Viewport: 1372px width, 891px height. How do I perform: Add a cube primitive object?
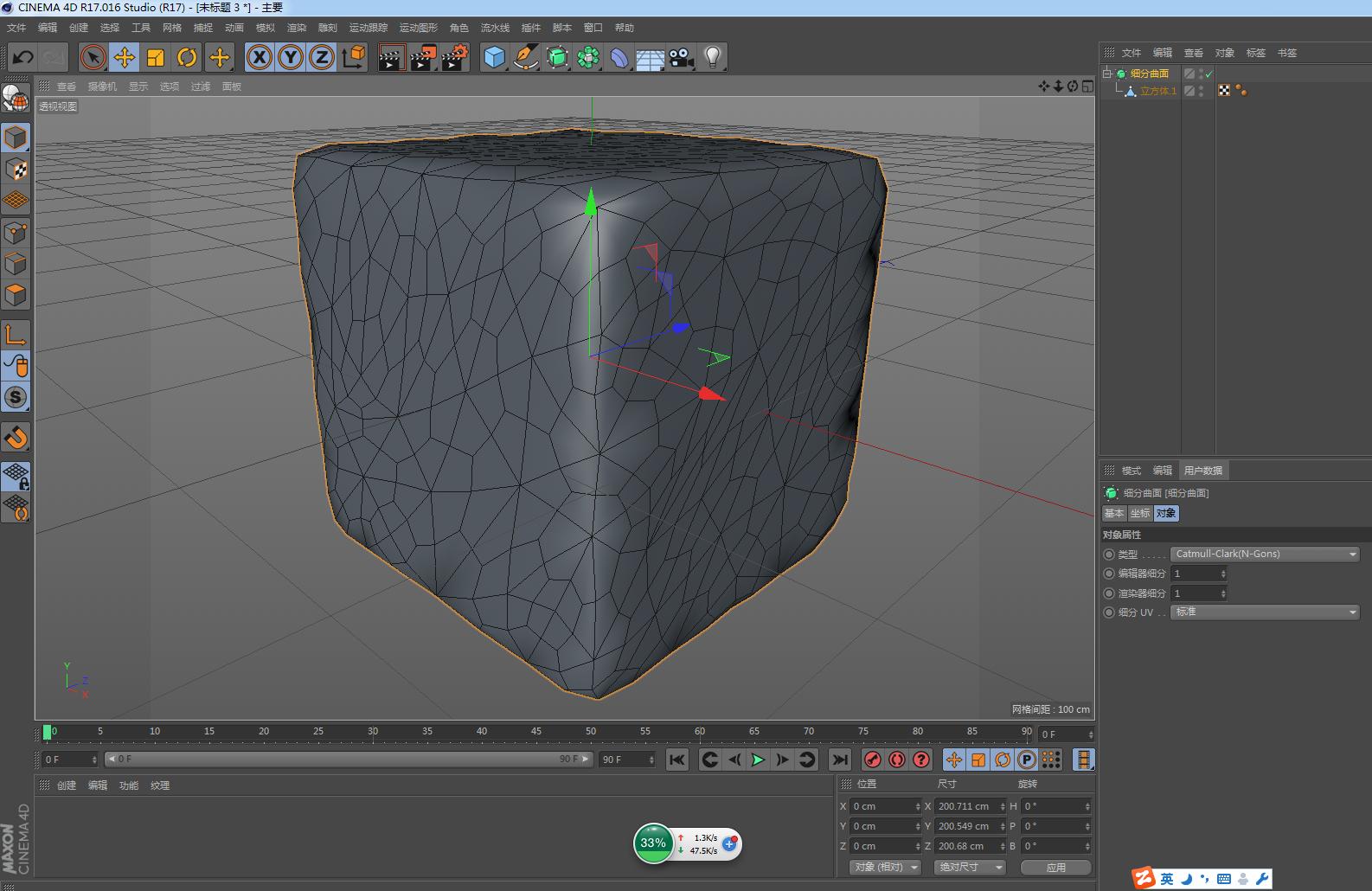point(494,58)
